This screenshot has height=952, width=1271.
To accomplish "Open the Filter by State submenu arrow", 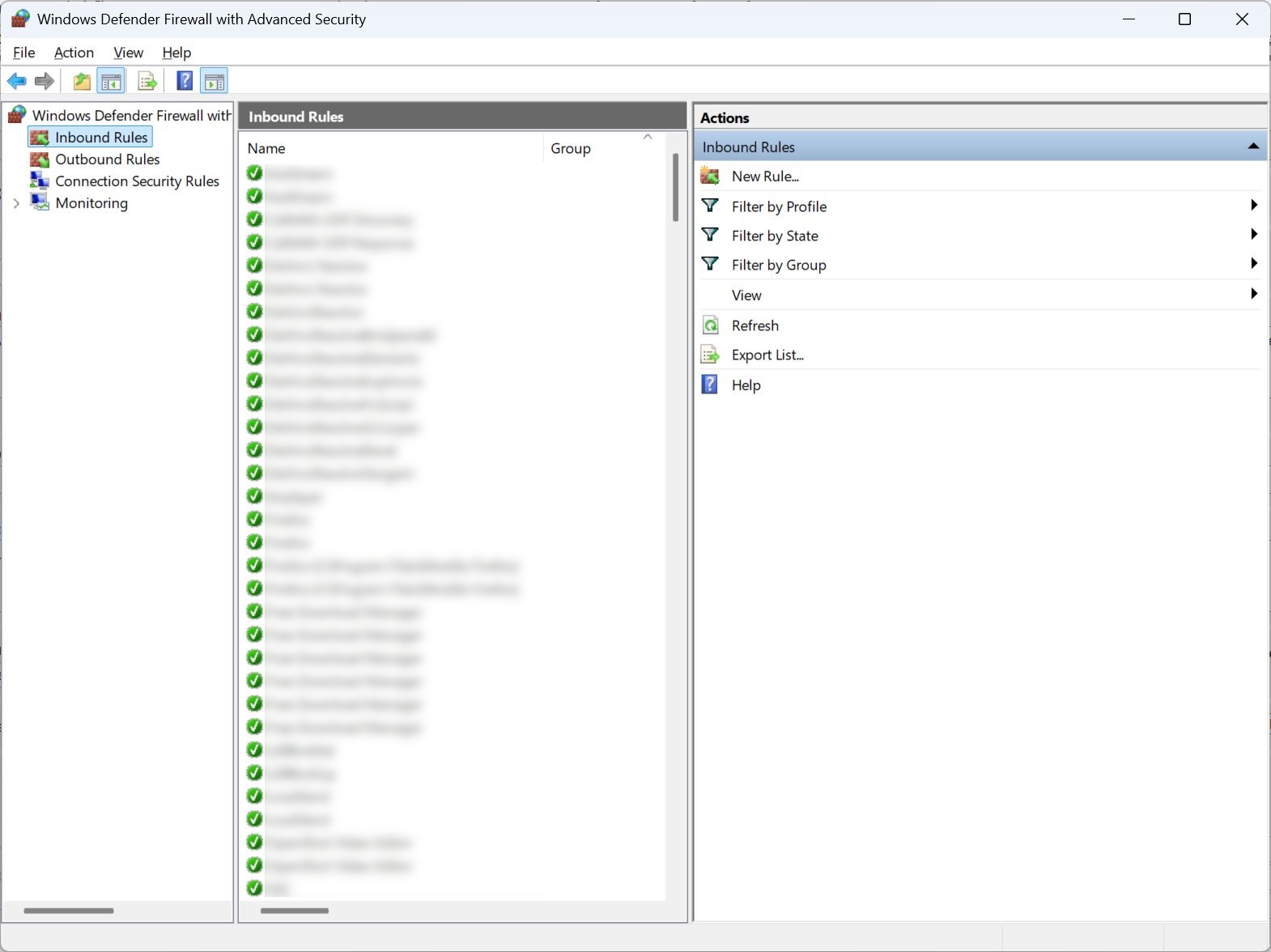I will (x=1253, y=235).
